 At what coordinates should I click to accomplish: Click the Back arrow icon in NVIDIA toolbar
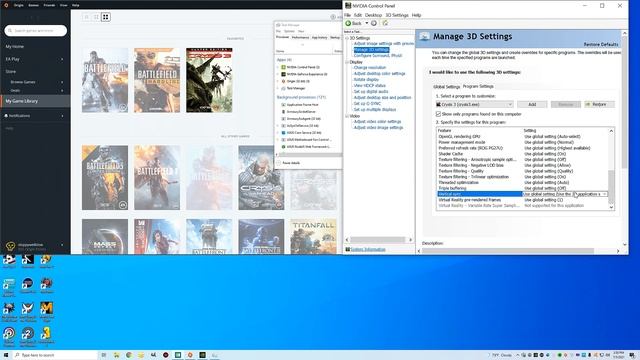(349, 23)
